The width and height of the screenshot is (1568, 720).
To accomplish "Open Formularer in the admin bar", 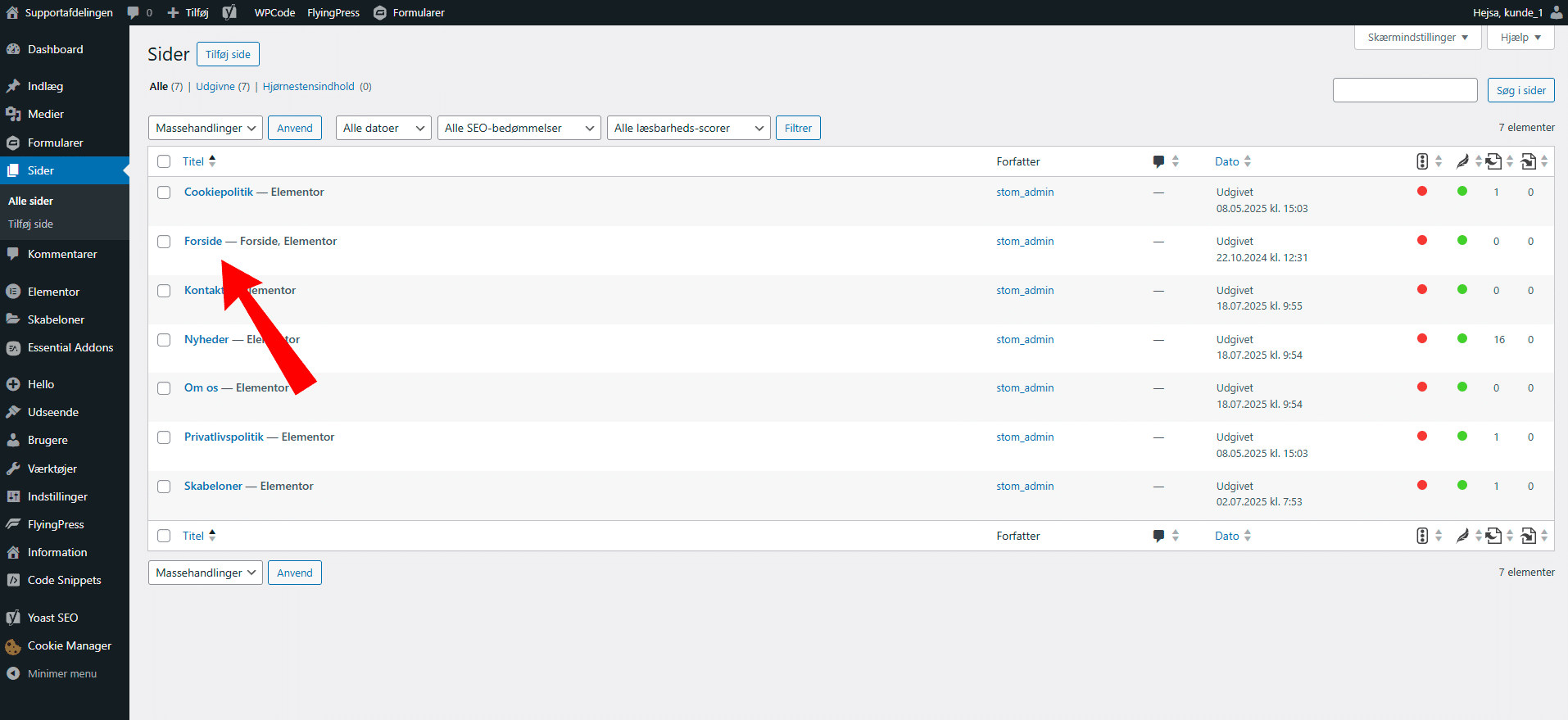I will 409,12.
